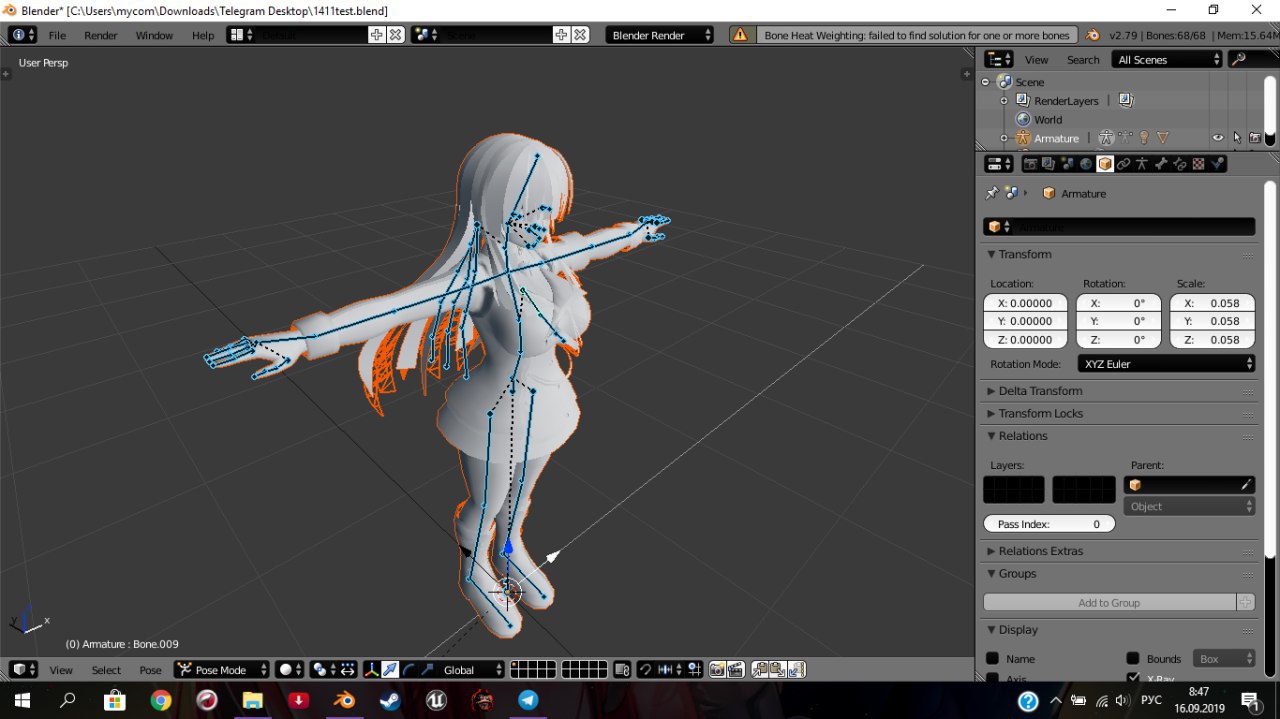Screen dimensions: 1280x719
Task: Open the File menu
Action: coord(57,35)
